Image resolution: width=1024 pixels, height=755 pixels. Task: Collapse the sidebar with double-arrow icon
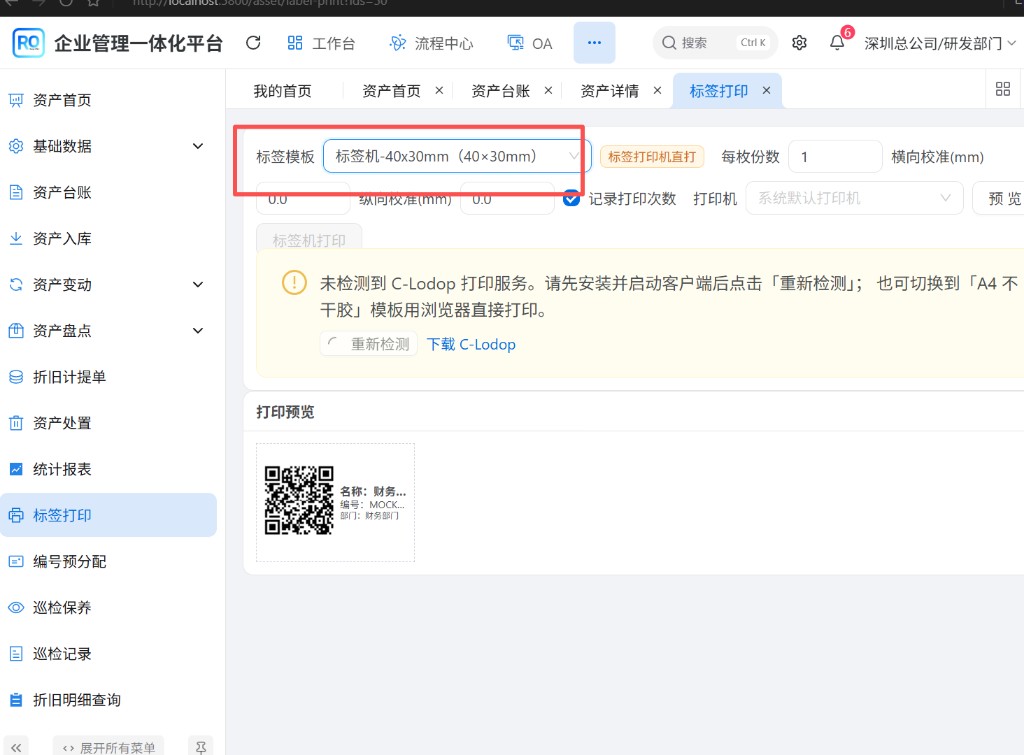point(16,748)
